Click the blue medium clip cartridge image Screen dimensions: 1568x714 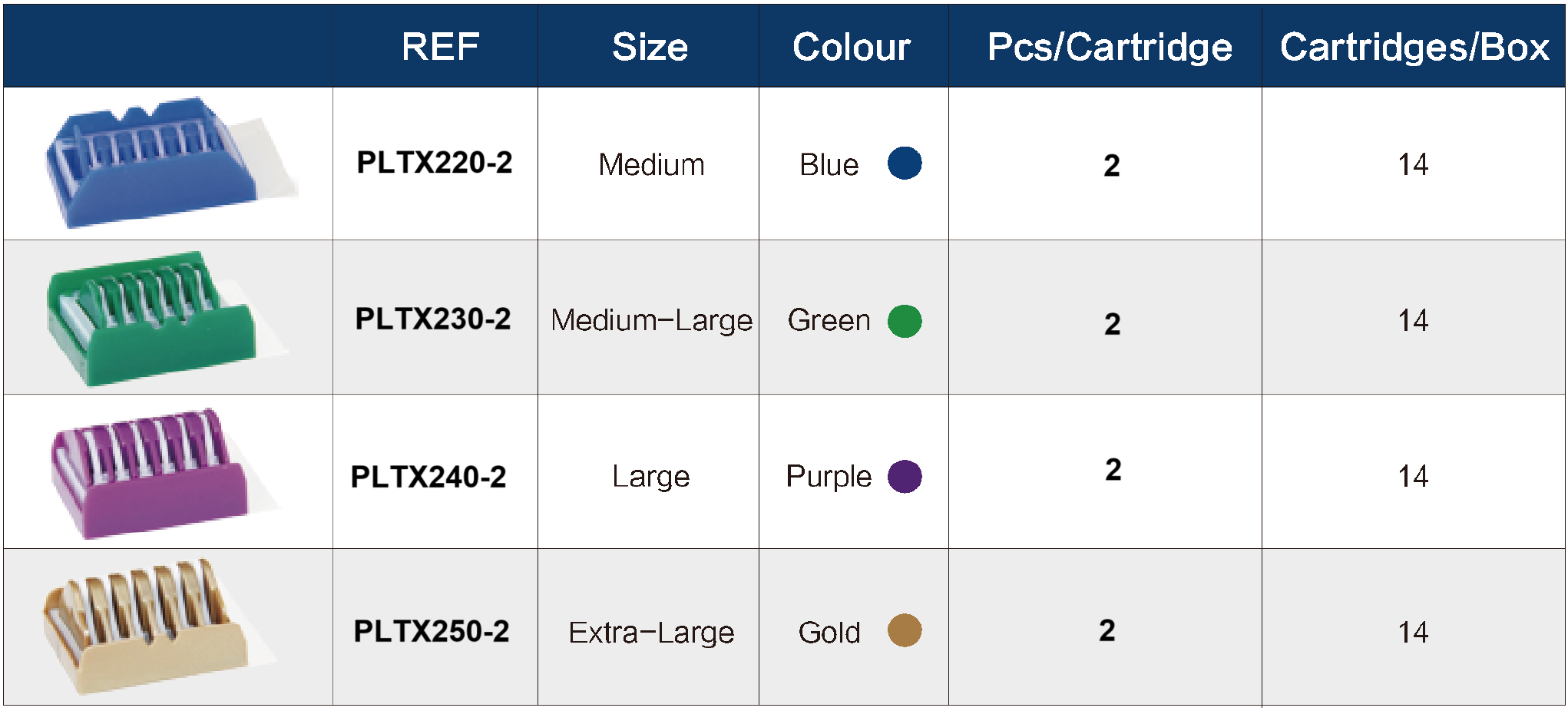point(170,163)
